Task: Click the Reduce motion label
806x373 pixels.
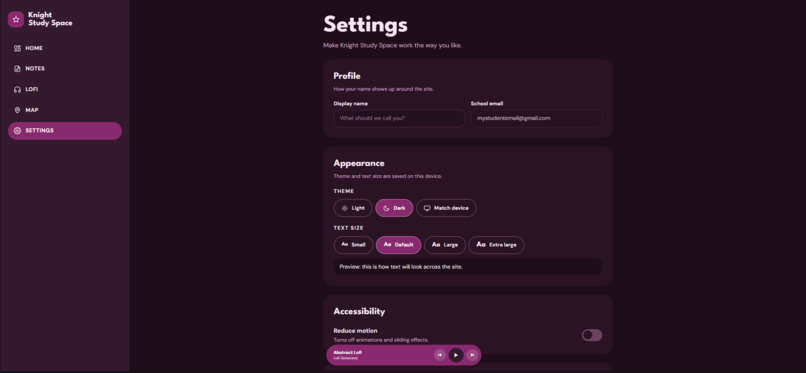Action: (355, 331)
